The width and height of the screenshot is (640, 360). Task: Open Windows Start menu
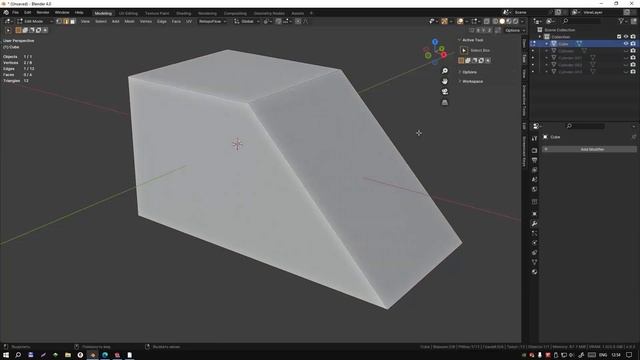coord(6,355)
